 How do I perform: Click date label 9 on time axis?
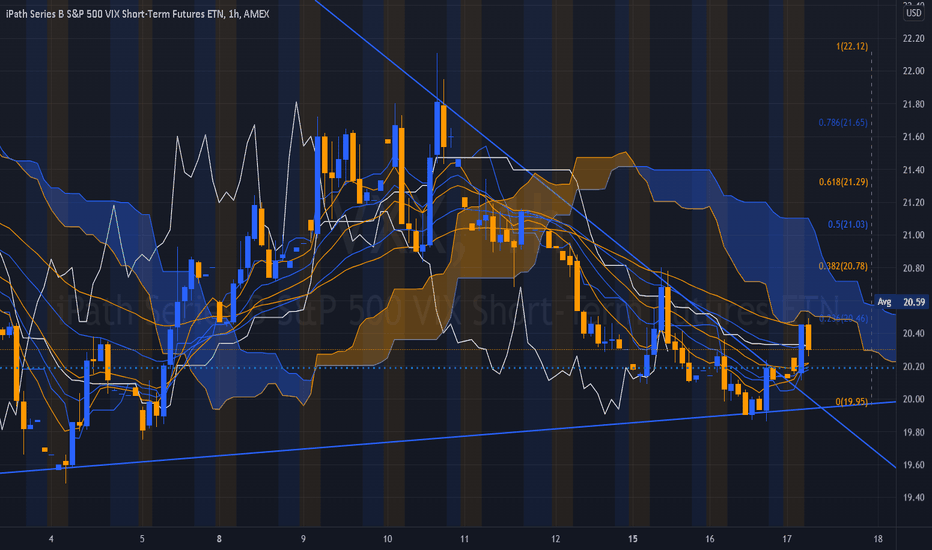pyautogui.click(x=303, y=539)
